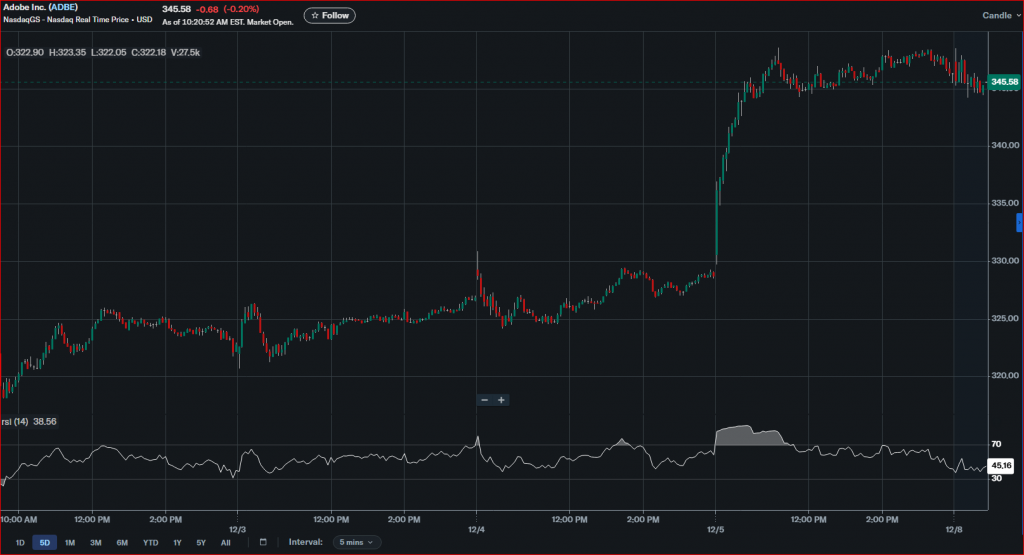The height and width of the screenshot is (555, 1024).
Task: Click the zoom out minus icon
Action: pos(484,400)
